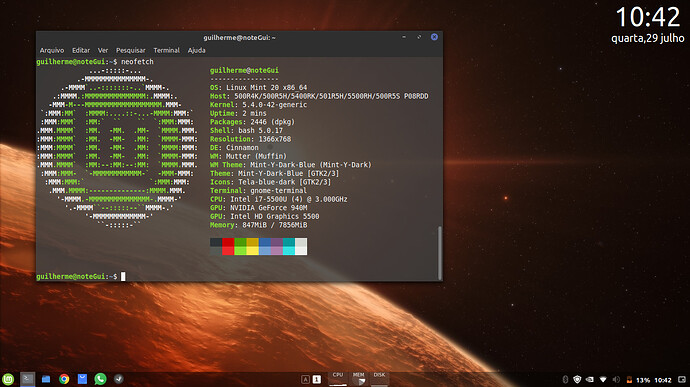
Task: Click the Terminal icon in the taskbar
Action: (28, 379)
